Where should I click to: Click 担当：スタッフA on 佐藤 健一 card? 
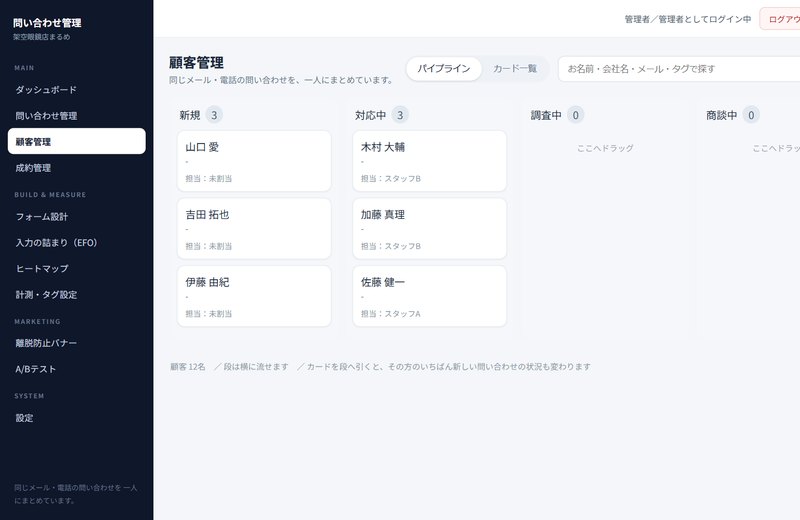click(391, 314)
